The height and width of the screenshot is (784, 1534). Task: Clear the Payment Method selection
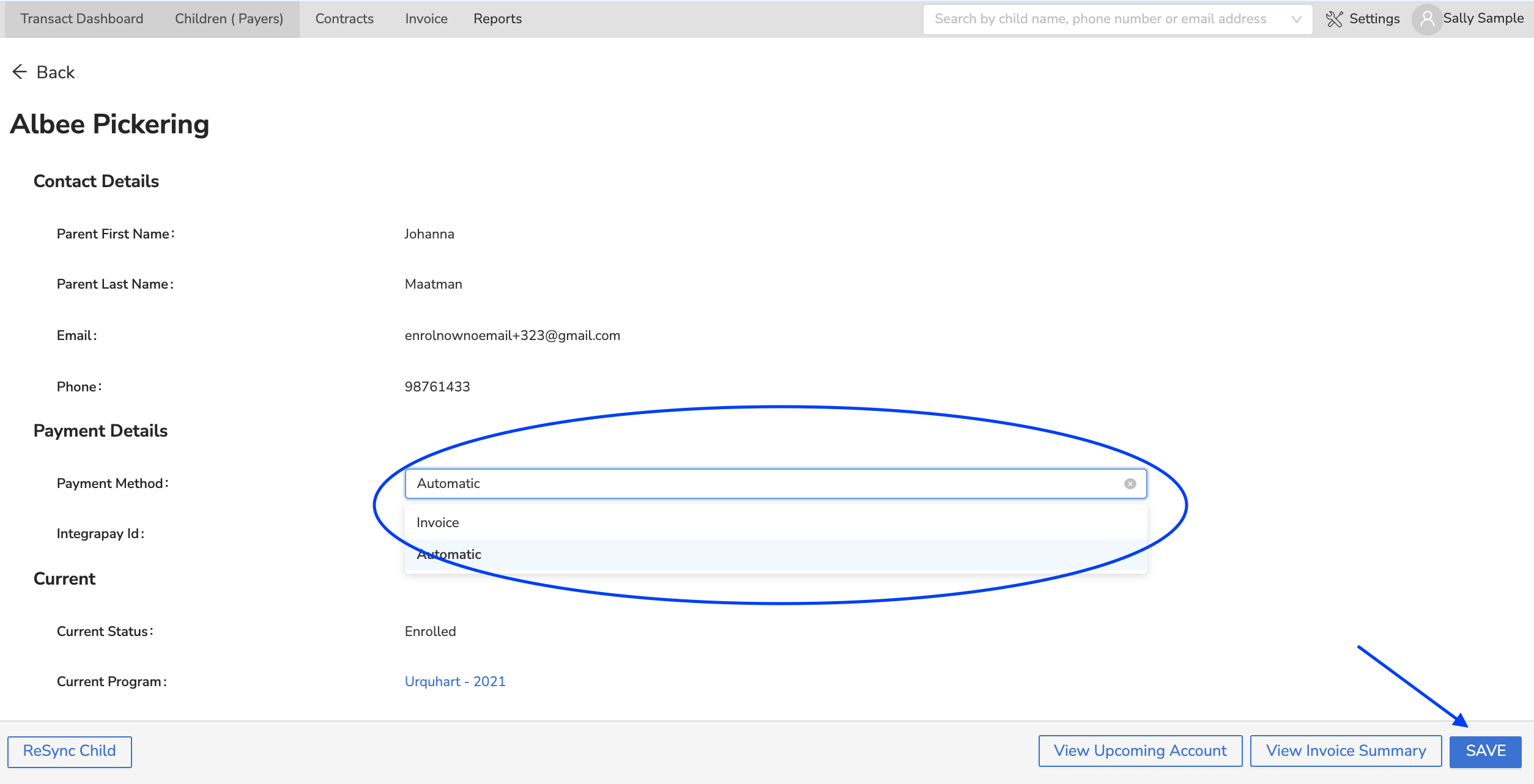1130,484
